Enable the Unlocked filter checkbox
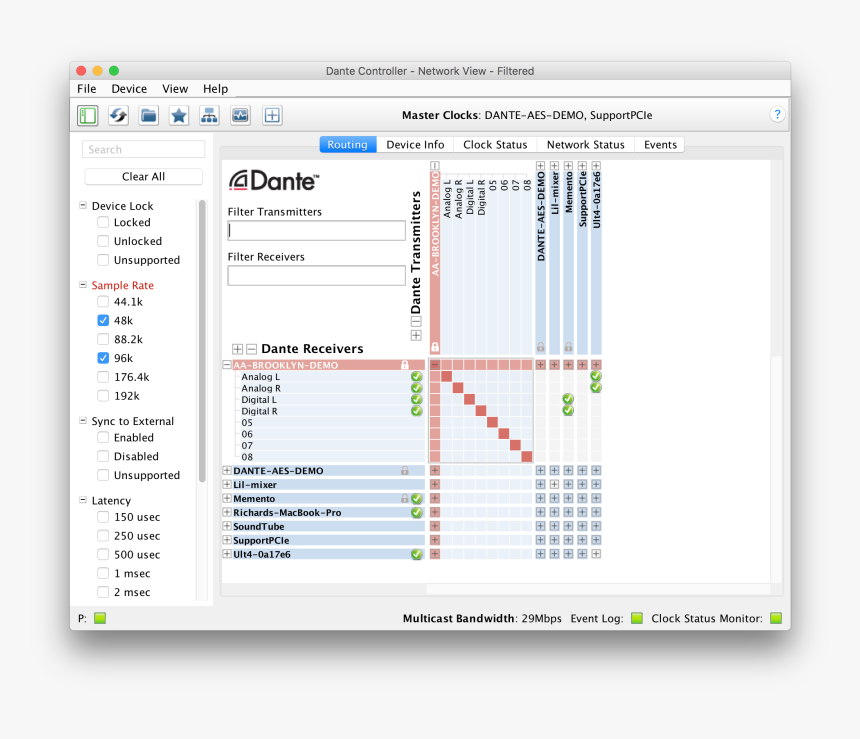The width and height of the screenshot is (860, 739). click(103, 241)
